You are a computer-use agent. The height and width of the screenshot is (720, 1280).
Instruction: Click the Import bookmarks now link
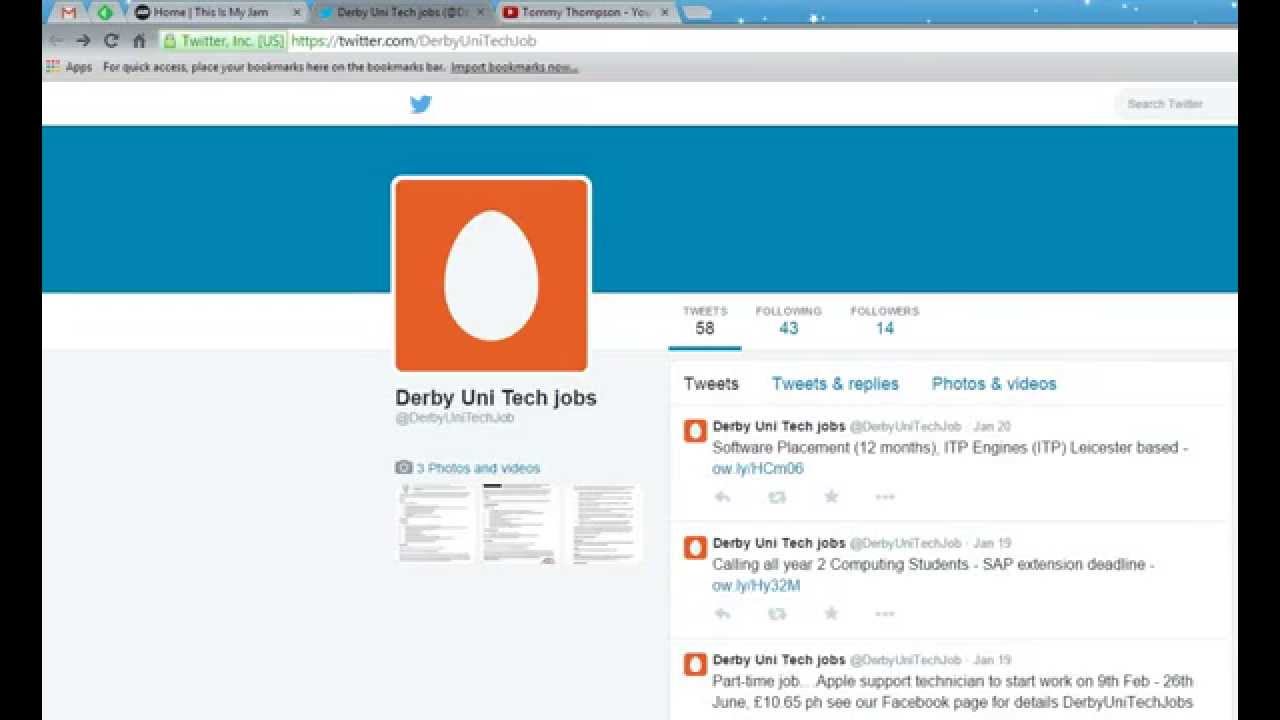point(514,67)
